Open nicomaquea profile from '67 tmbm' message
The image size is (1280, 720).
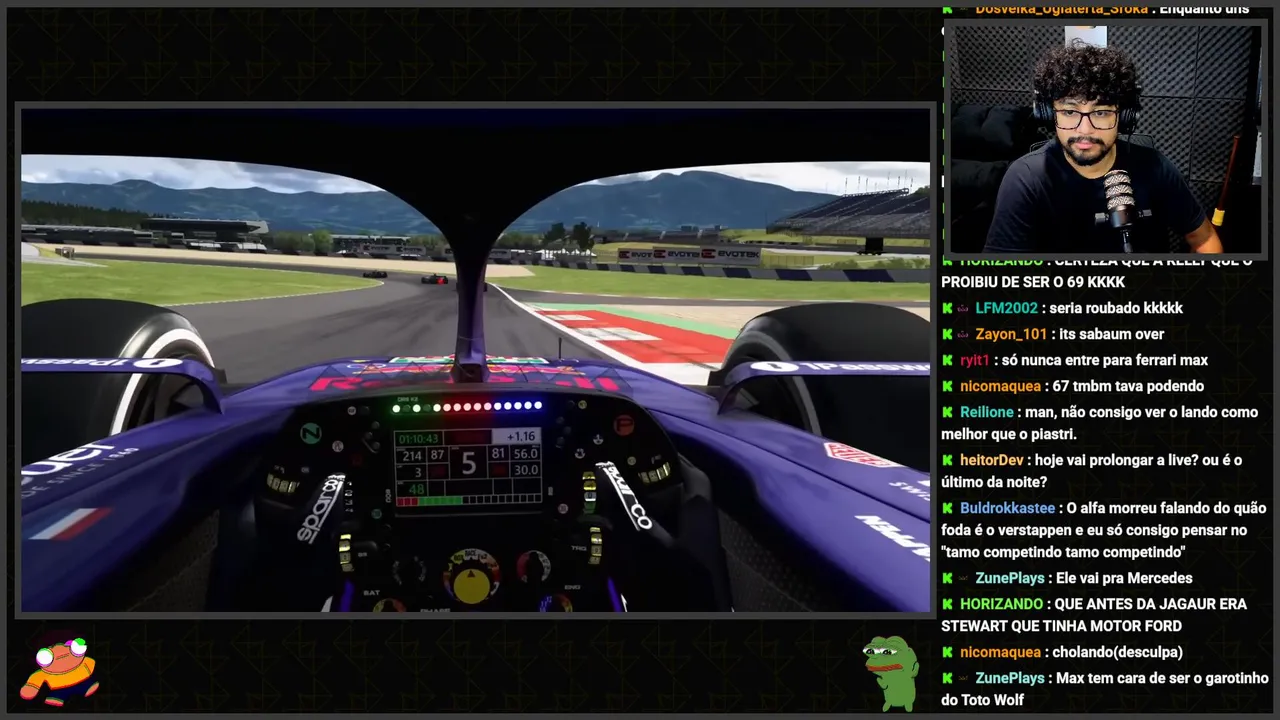point(1001,386)
